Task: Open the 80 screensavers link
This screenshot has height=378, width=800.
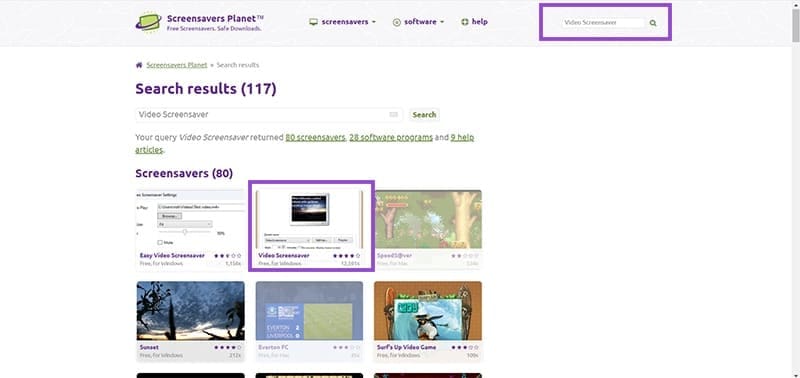Action: (315, 138)
